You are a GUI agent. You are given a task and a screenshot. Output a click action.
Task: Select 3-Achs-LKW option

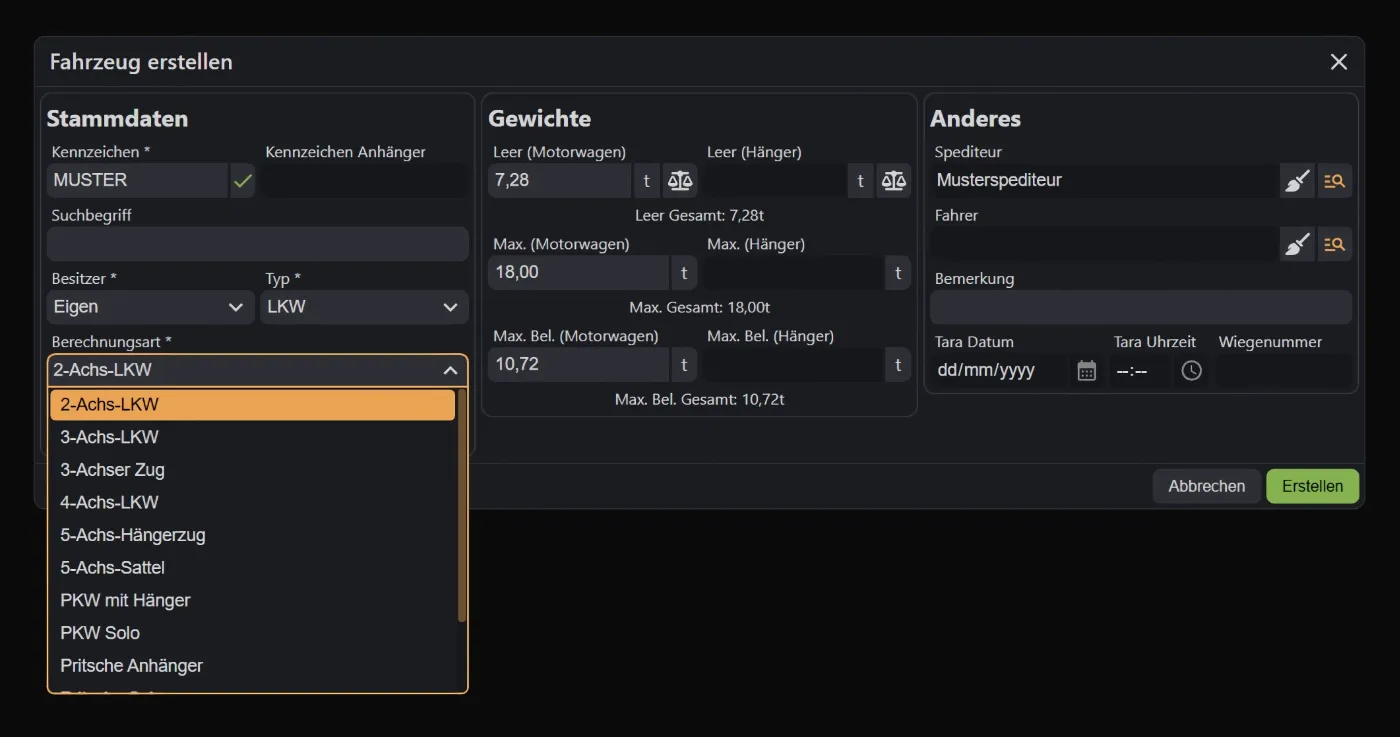(253, 437)
